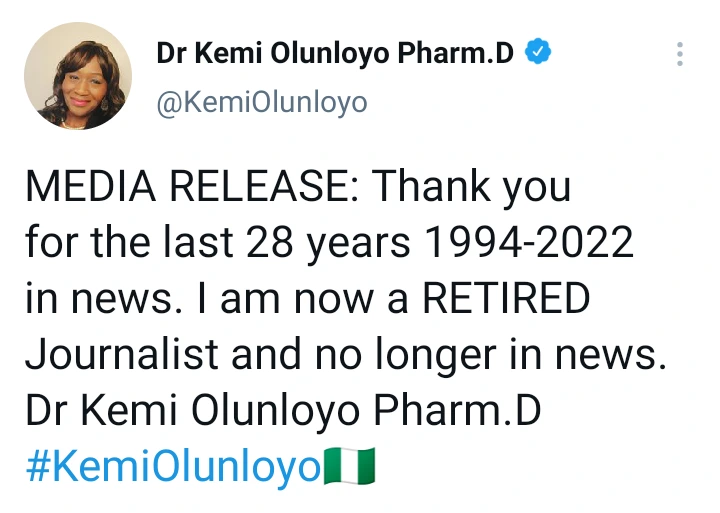
Task: Click the blue verified badge icon
Action: click(538, 53)
